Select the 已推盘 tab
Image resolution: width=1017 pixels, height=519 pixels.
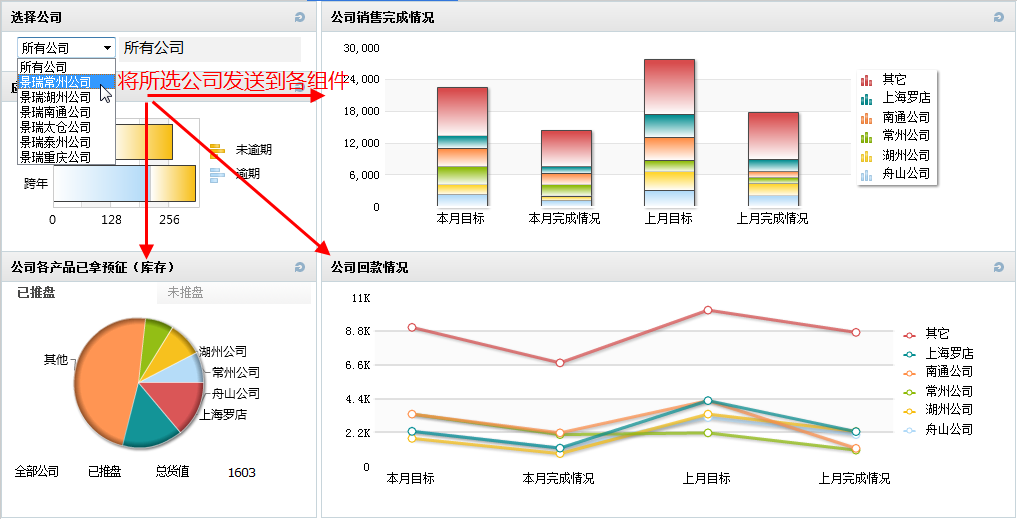click(37, 292)
